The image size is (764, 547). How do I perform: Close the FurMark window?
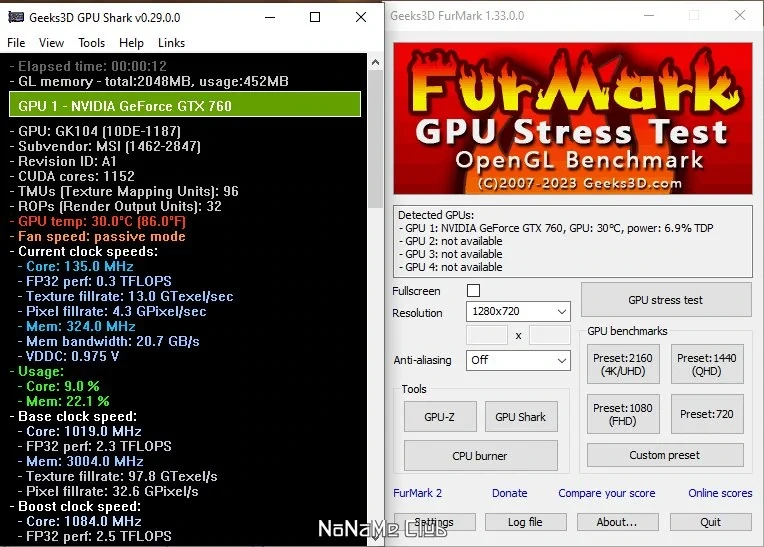point(740,16)
